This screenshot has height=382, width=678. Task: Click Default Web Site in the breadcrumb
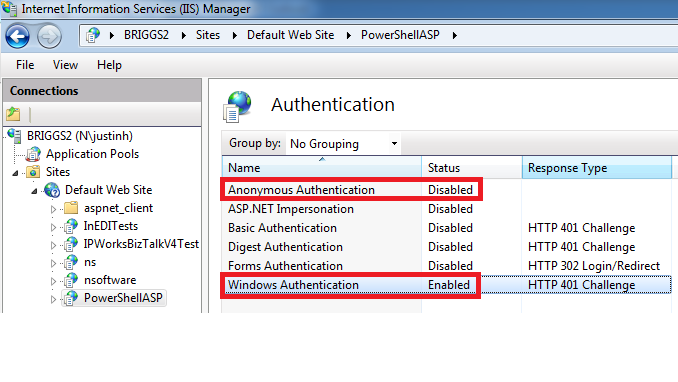pos(291,35)
